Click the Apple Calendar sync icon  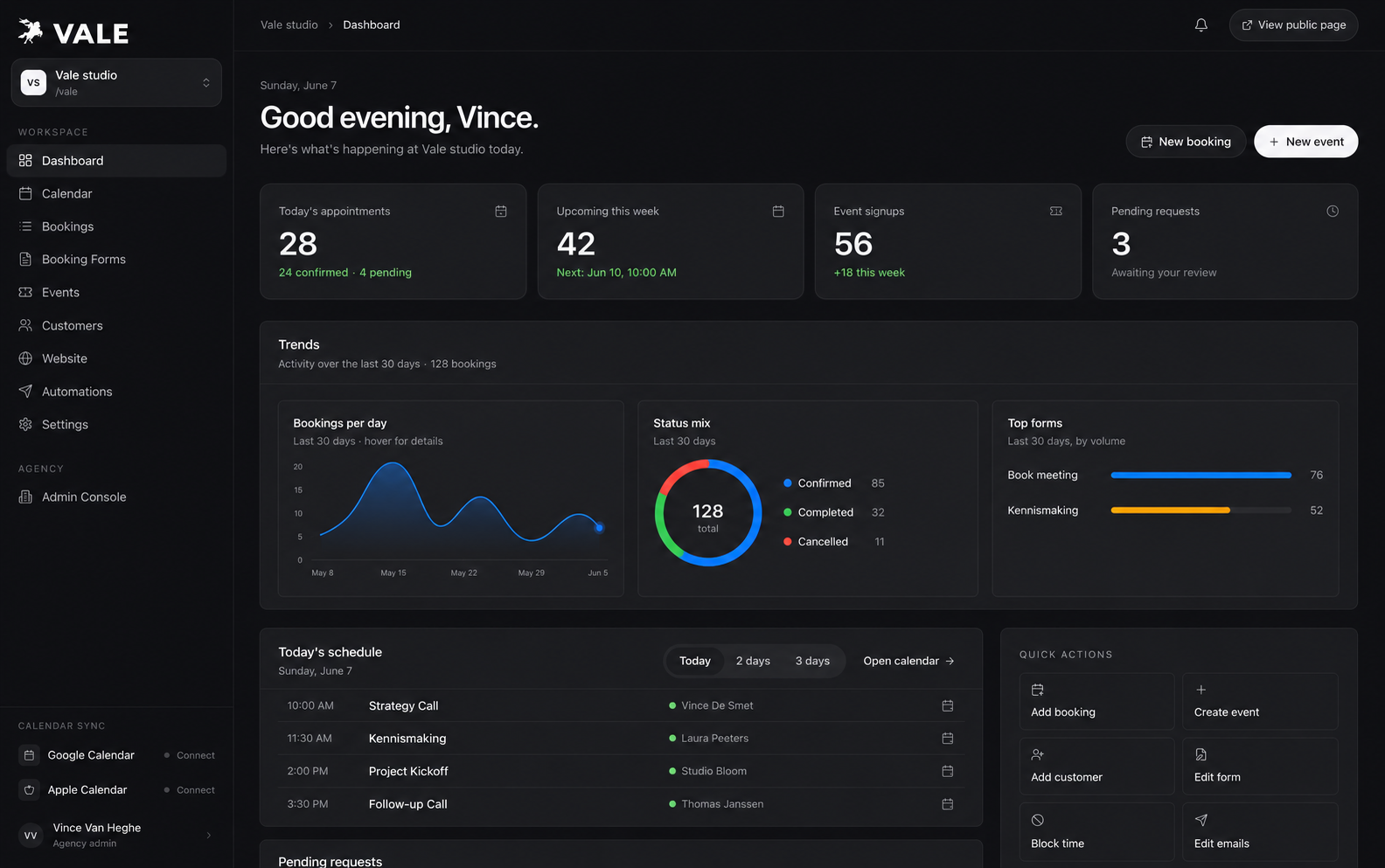(30, 790)
